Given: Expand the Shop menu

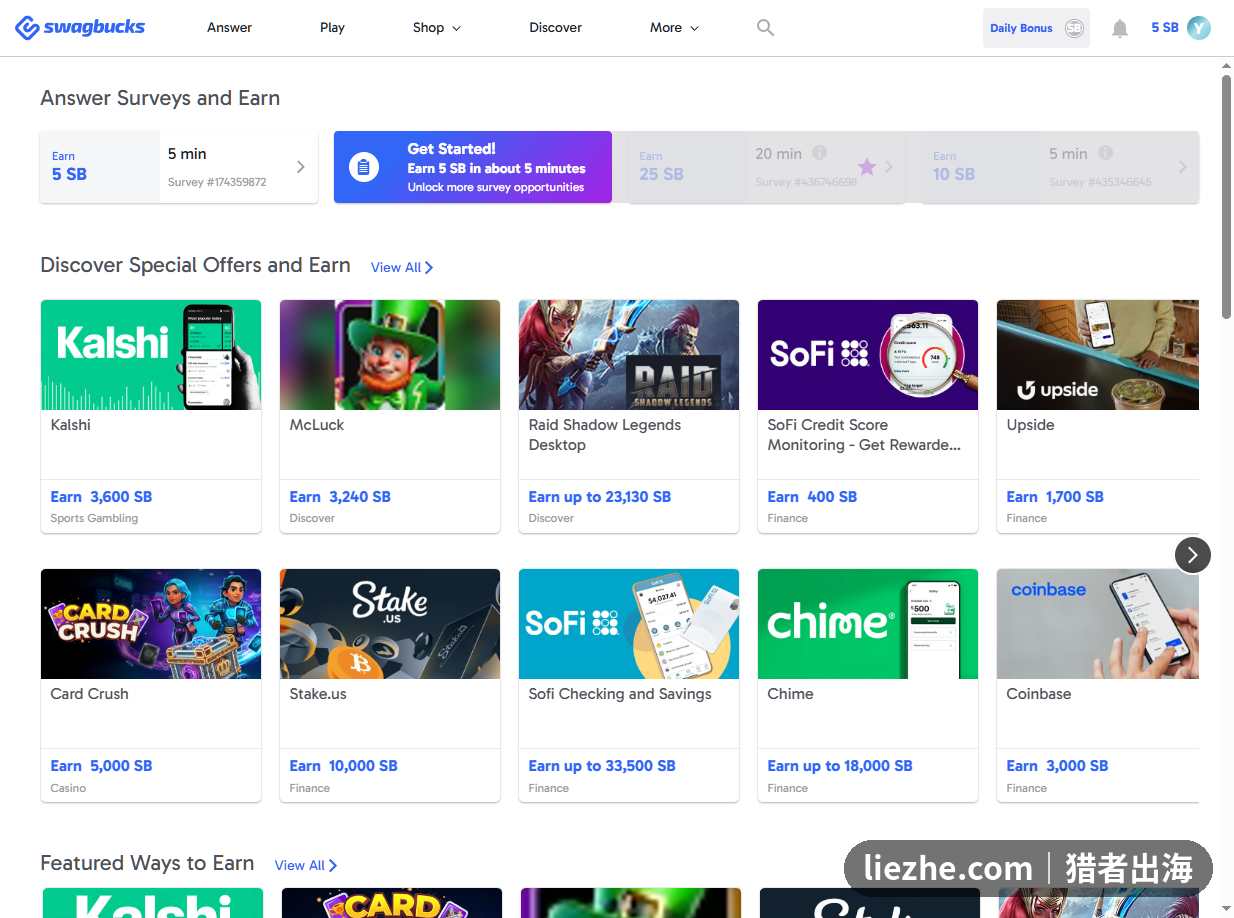Looking at the screenshot, I should 437,28.
